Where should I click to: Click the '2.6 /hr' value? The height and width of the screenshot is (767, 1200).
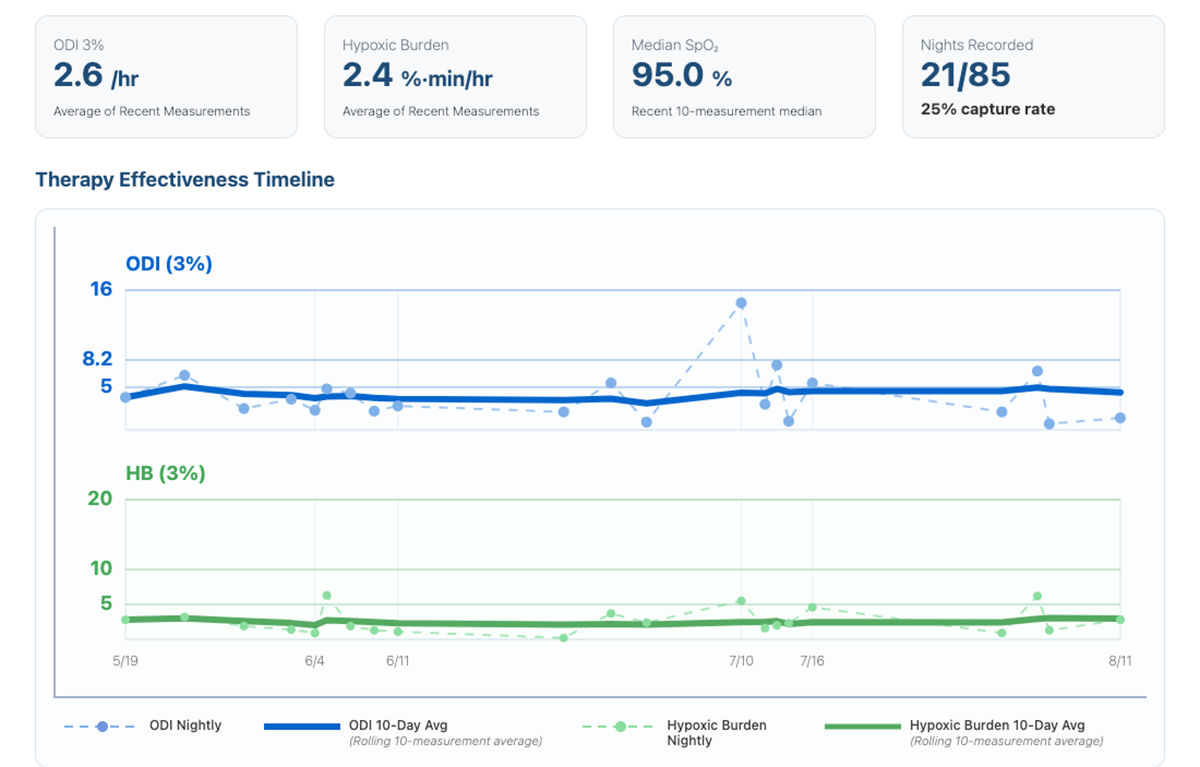pyautogui.click(x=96, y=75)
